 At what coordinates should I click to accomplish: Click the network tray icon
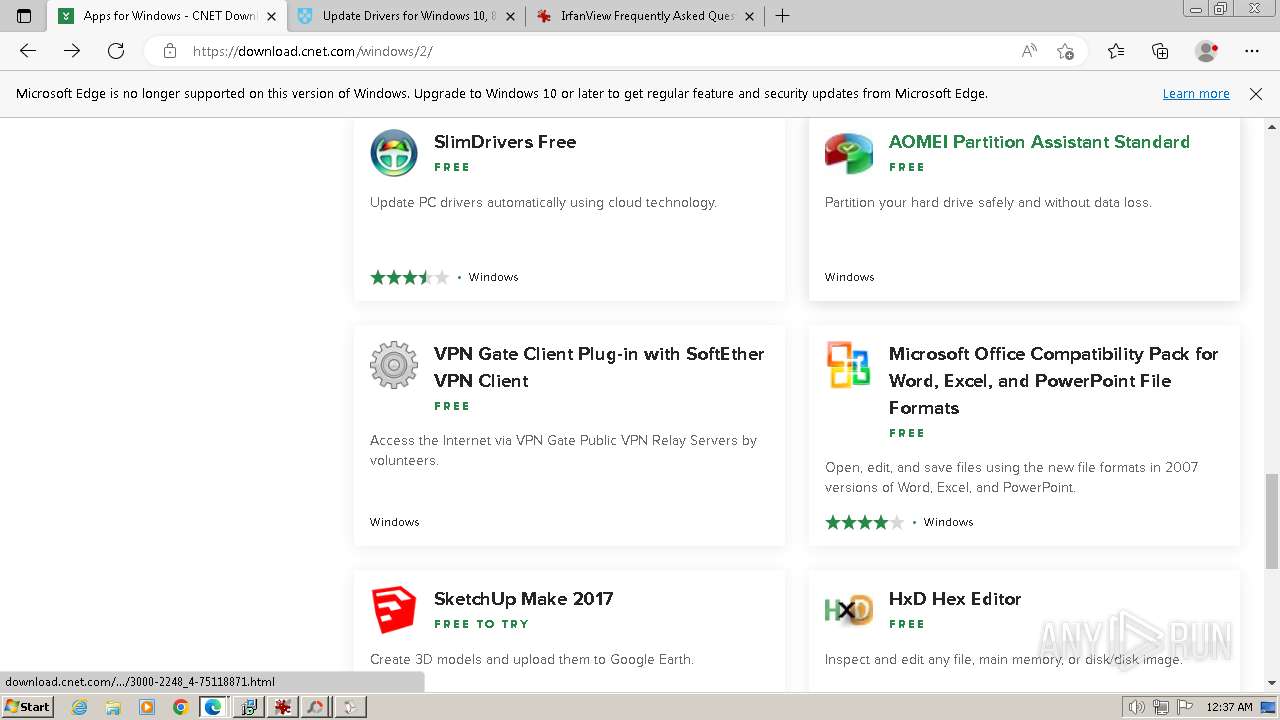1161,707
